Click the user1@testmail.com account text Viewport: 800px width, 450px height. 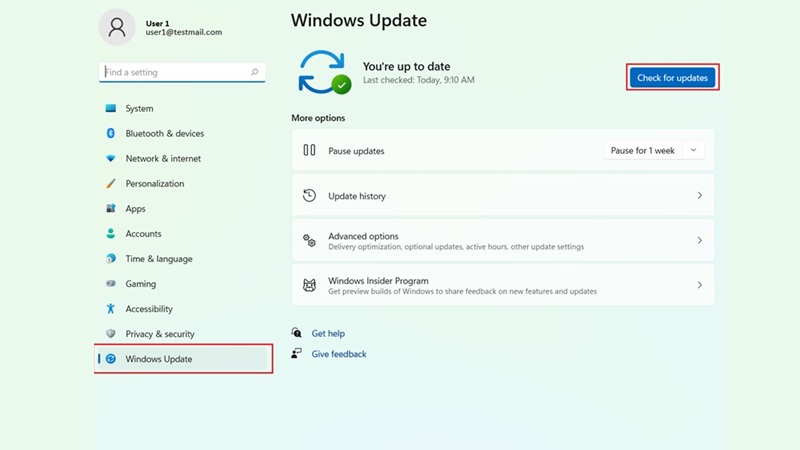tap(184, 32)
